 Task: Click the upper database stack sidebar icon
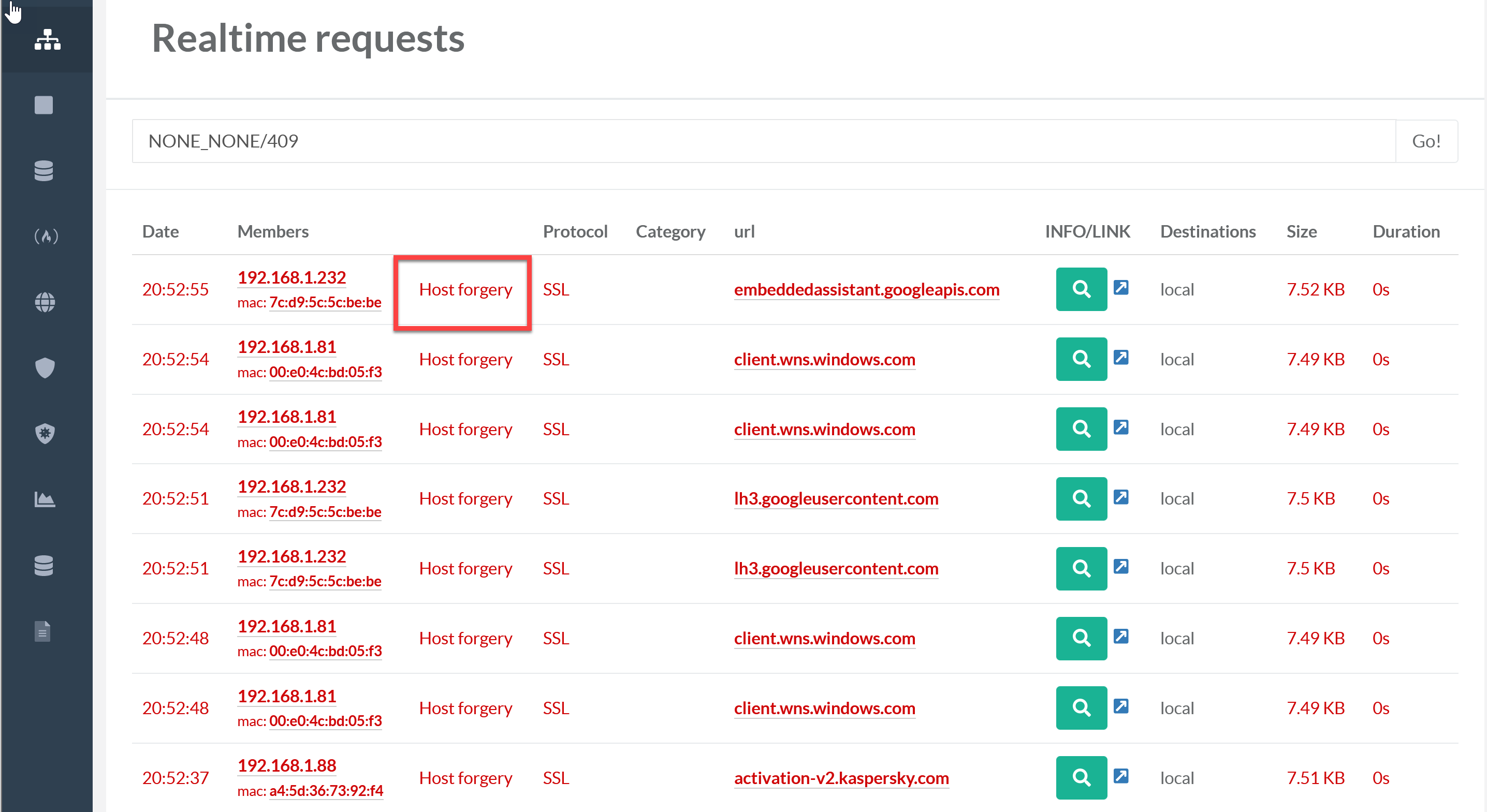pos(44,171)
